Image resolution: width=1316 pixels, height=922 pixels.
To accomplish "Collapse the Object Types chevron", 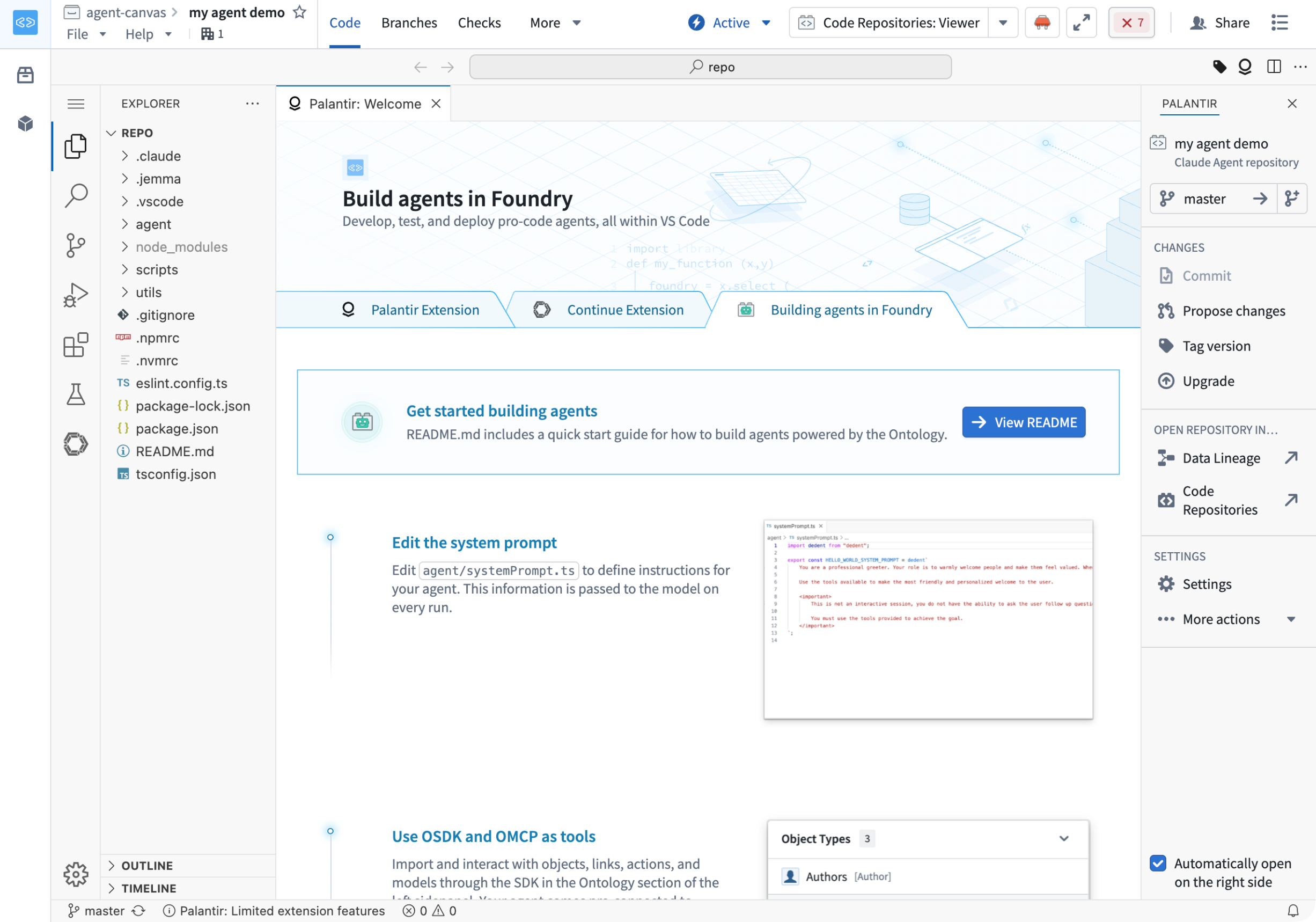I will point(1064,838).
